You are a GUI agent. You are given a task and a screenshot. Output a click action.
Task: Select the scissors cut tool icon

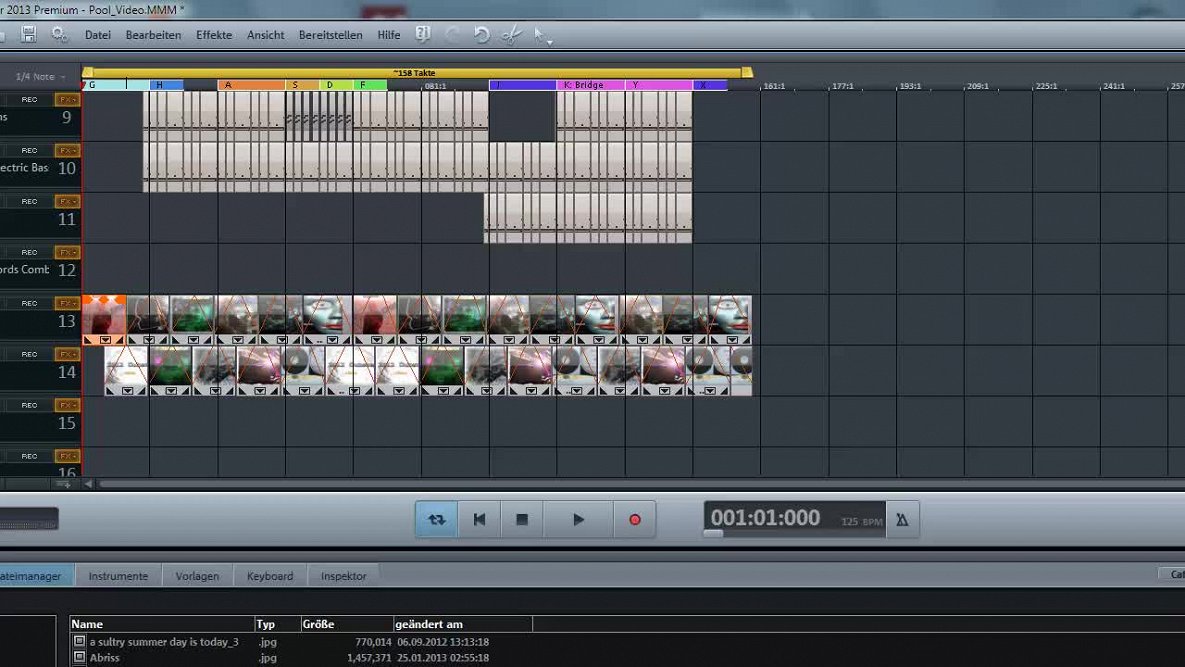click(511, 34)
